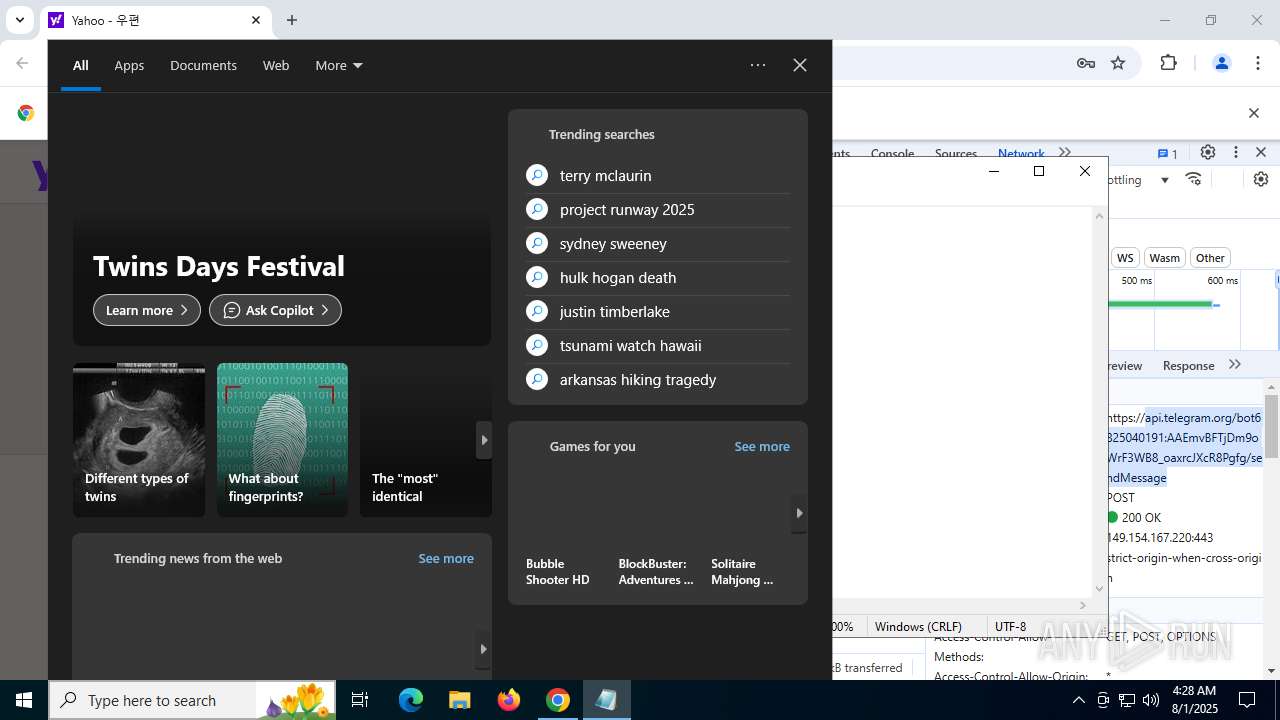Click Notepad vertical scrollbar down arrow
Viewport: 1280px width, 720px height.
pyautogui.click(x=1100, y=589)
